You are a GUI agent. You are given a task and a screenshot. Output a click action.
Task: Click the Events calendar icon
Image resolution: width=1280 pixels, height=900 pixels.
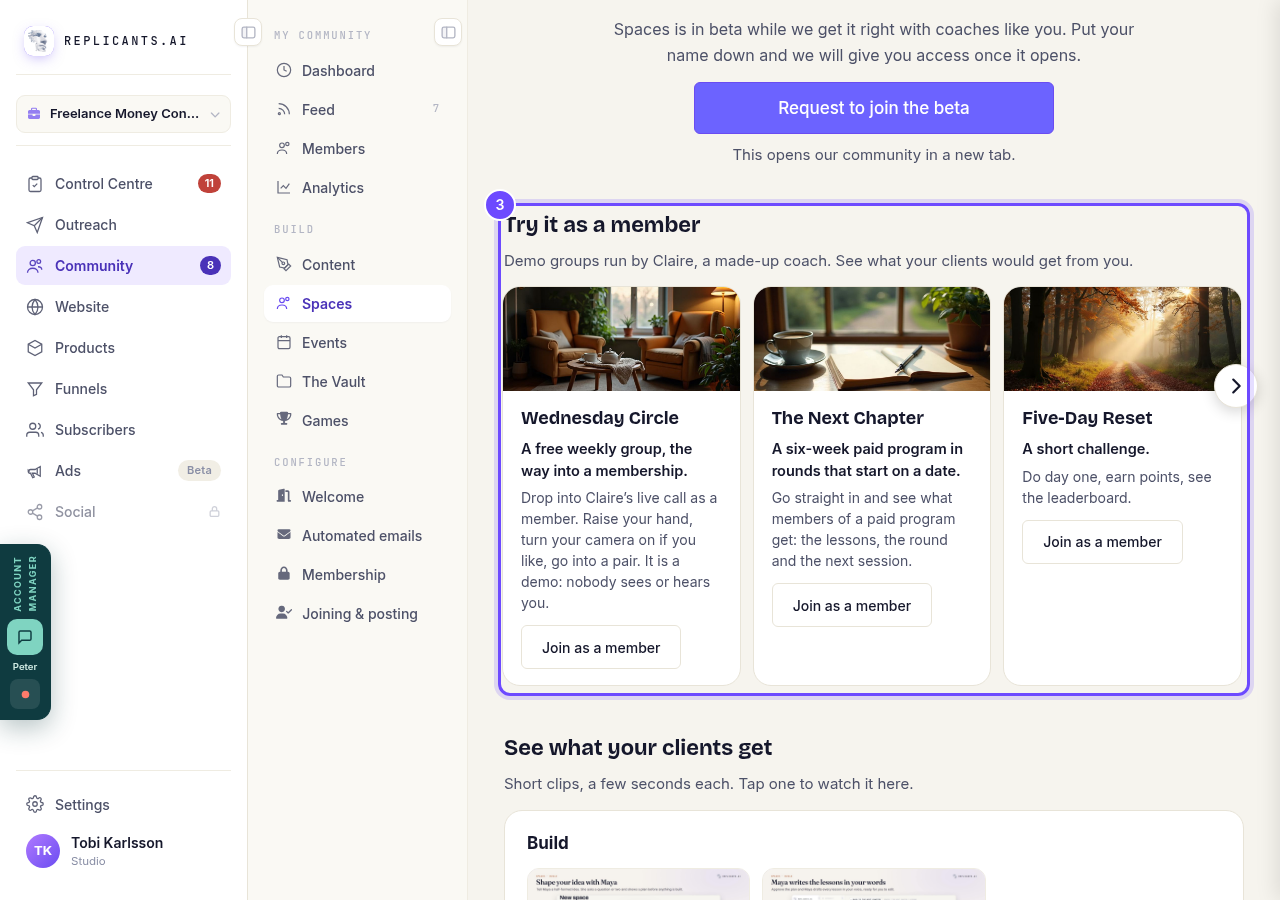click(284, 343)
